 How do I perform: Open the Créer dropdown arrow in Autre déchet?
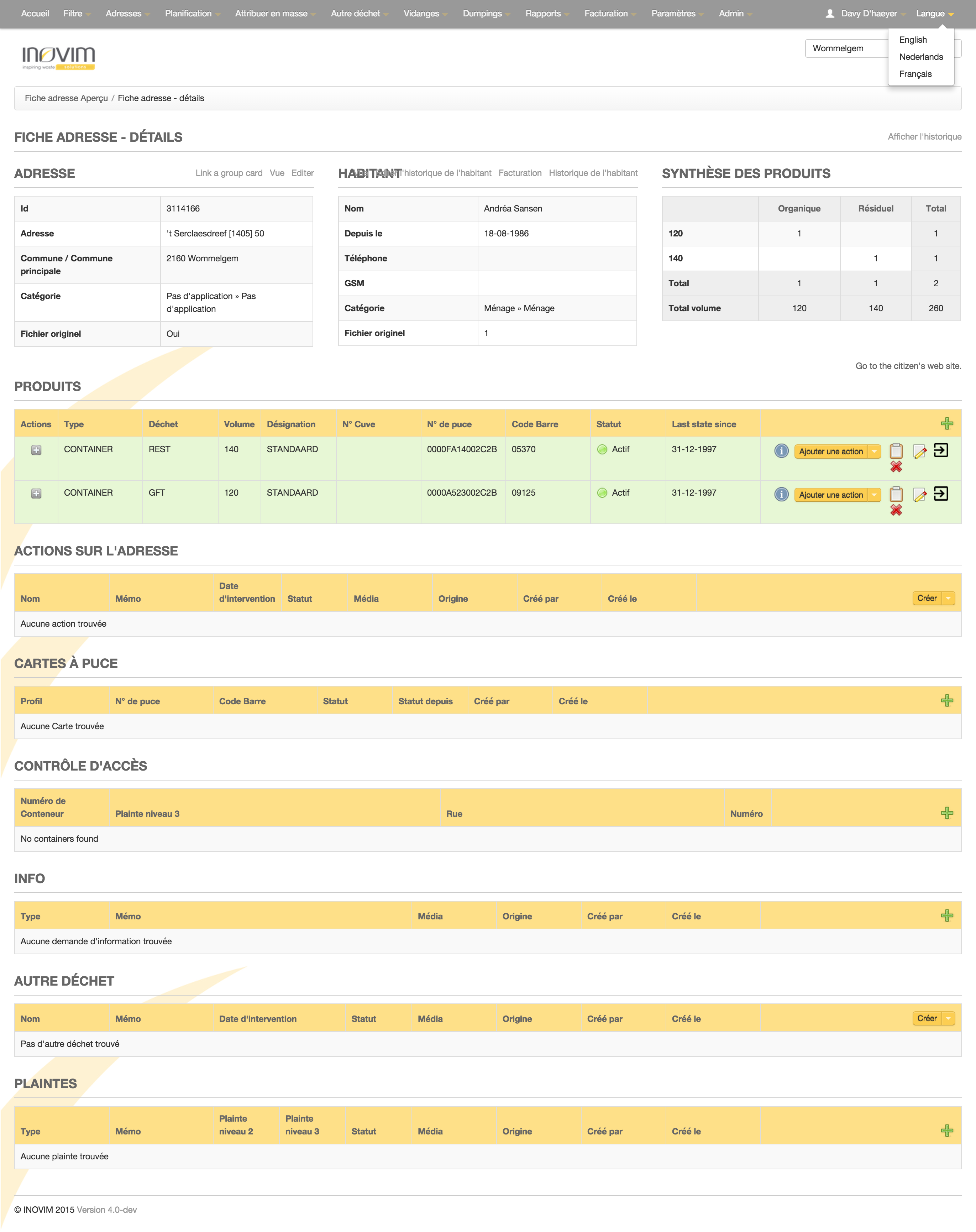[x=948, y=1018]
